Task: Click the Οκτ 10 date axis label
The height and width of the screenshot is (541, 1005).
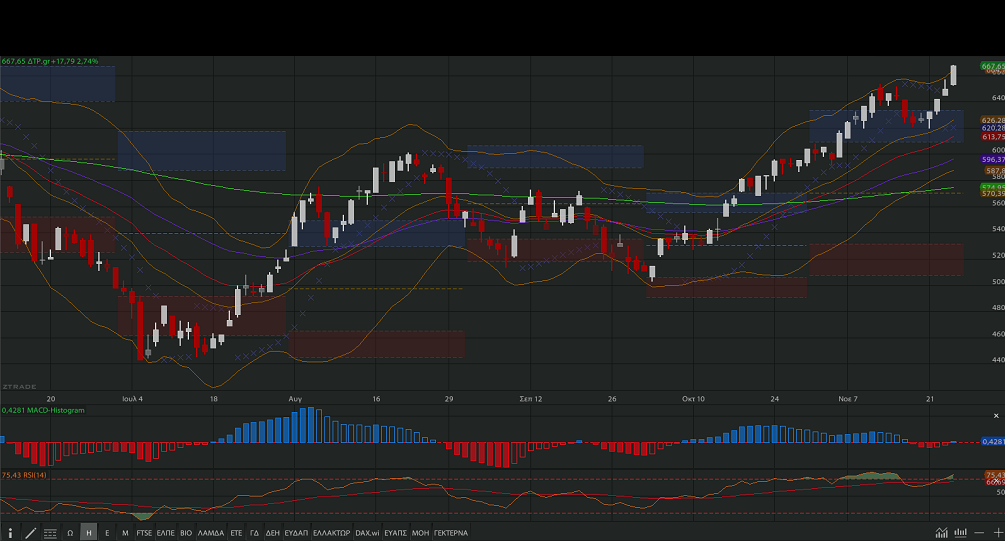Action: pyautogui.click(x=693, y=399)
